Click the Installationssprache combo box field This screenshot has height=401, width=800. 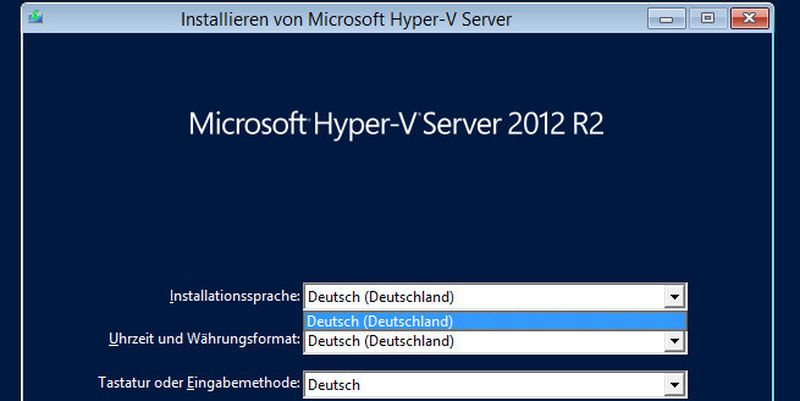pyautogui.click(x=495, y=297)
